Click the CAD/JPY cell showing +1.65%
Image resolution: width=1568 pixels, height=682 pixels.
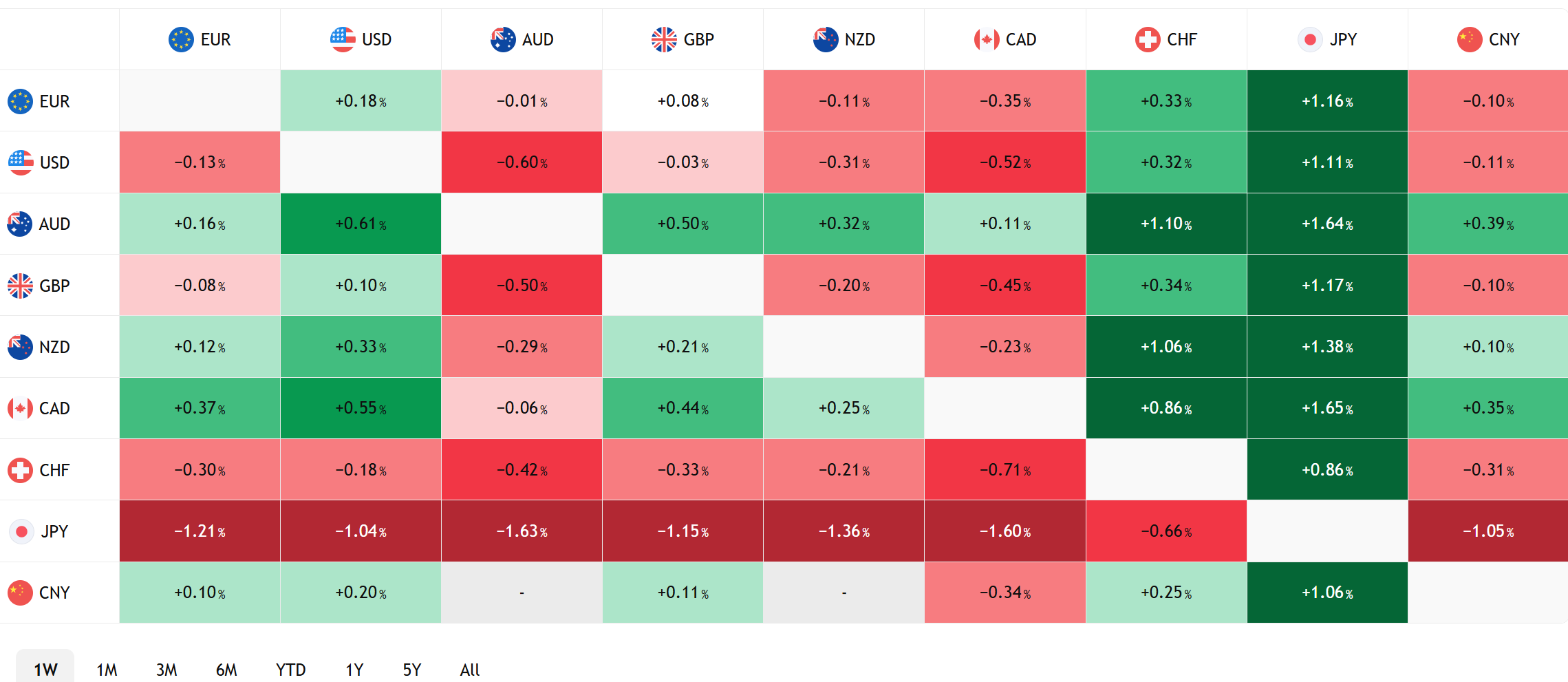click(x=1327, y=408)
